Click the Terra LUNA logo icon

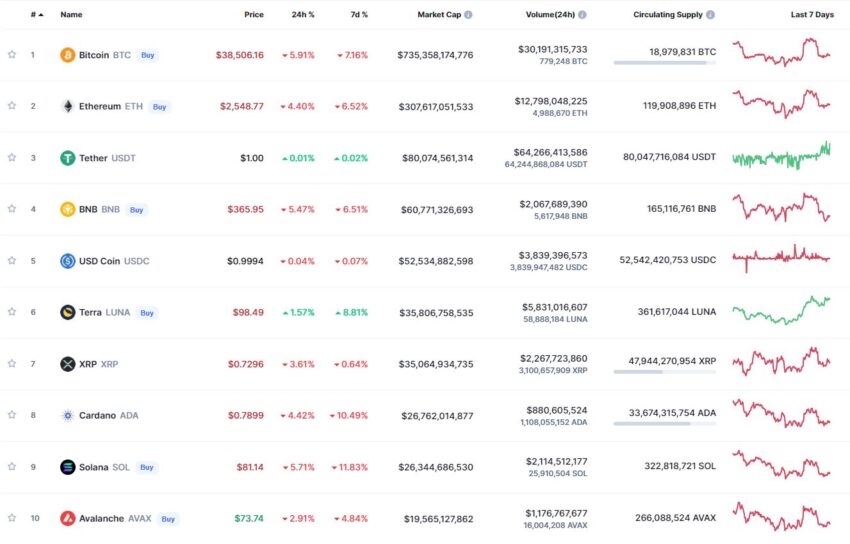[x=68, y=312]
